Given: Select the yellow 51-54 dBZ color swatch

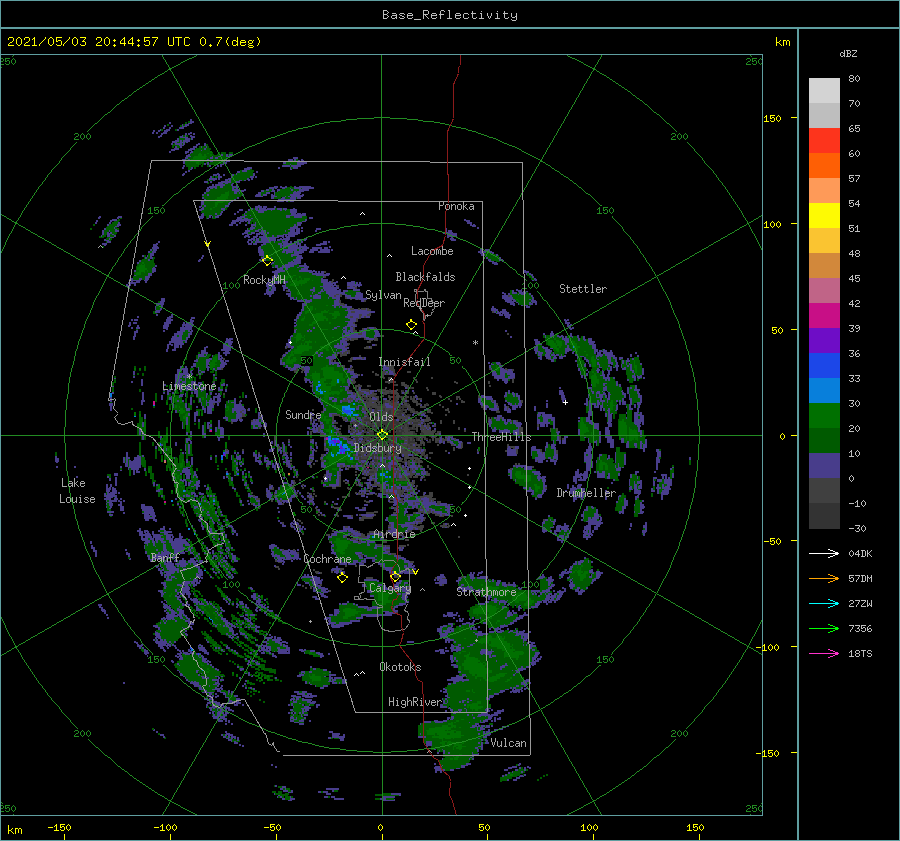Looking at the screenshot, I should [824, 216].
